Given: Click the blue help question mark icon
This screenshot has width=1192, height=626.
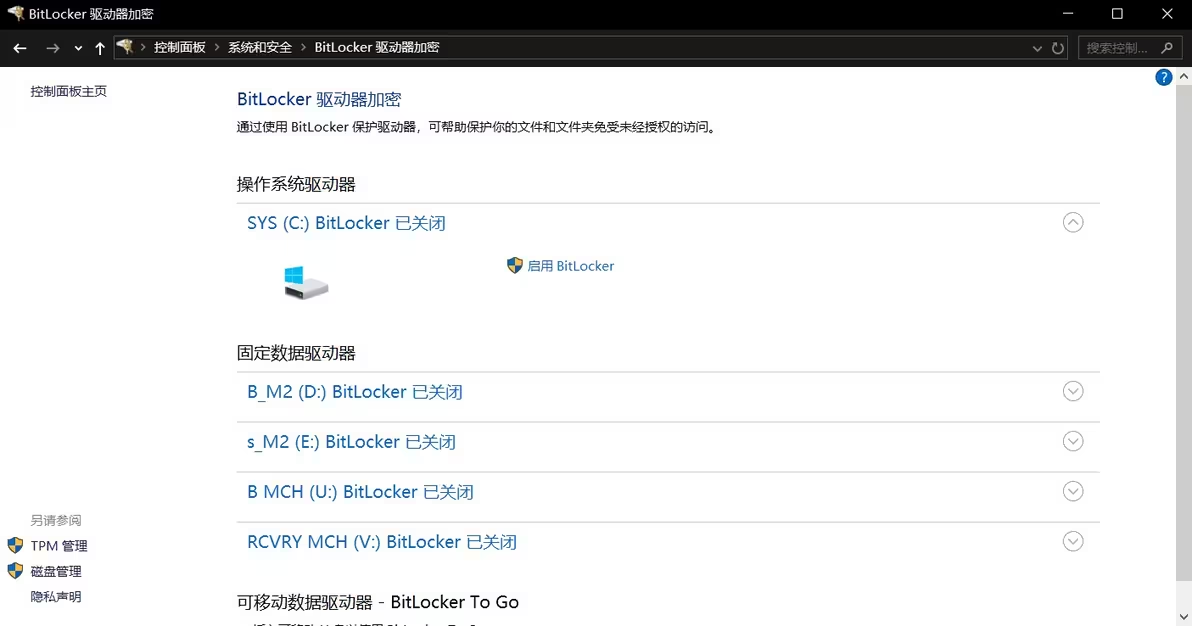Looking at the screenshot, I should (x=1163, y=77).
